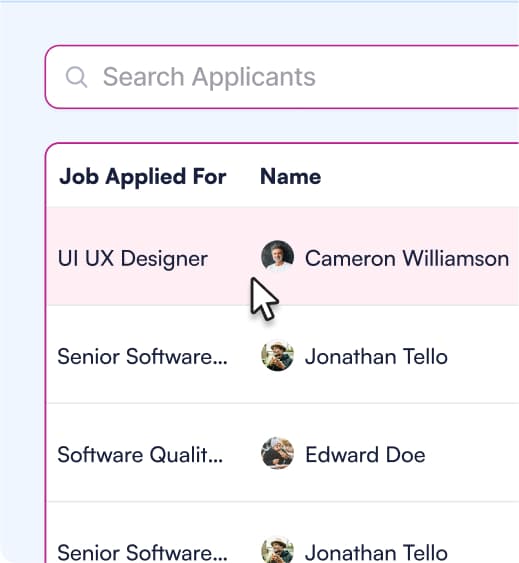Viewport: 519px width, 563px height.
Task: Click Jonathan Tello's name in second row
Action: click(376, 357)
